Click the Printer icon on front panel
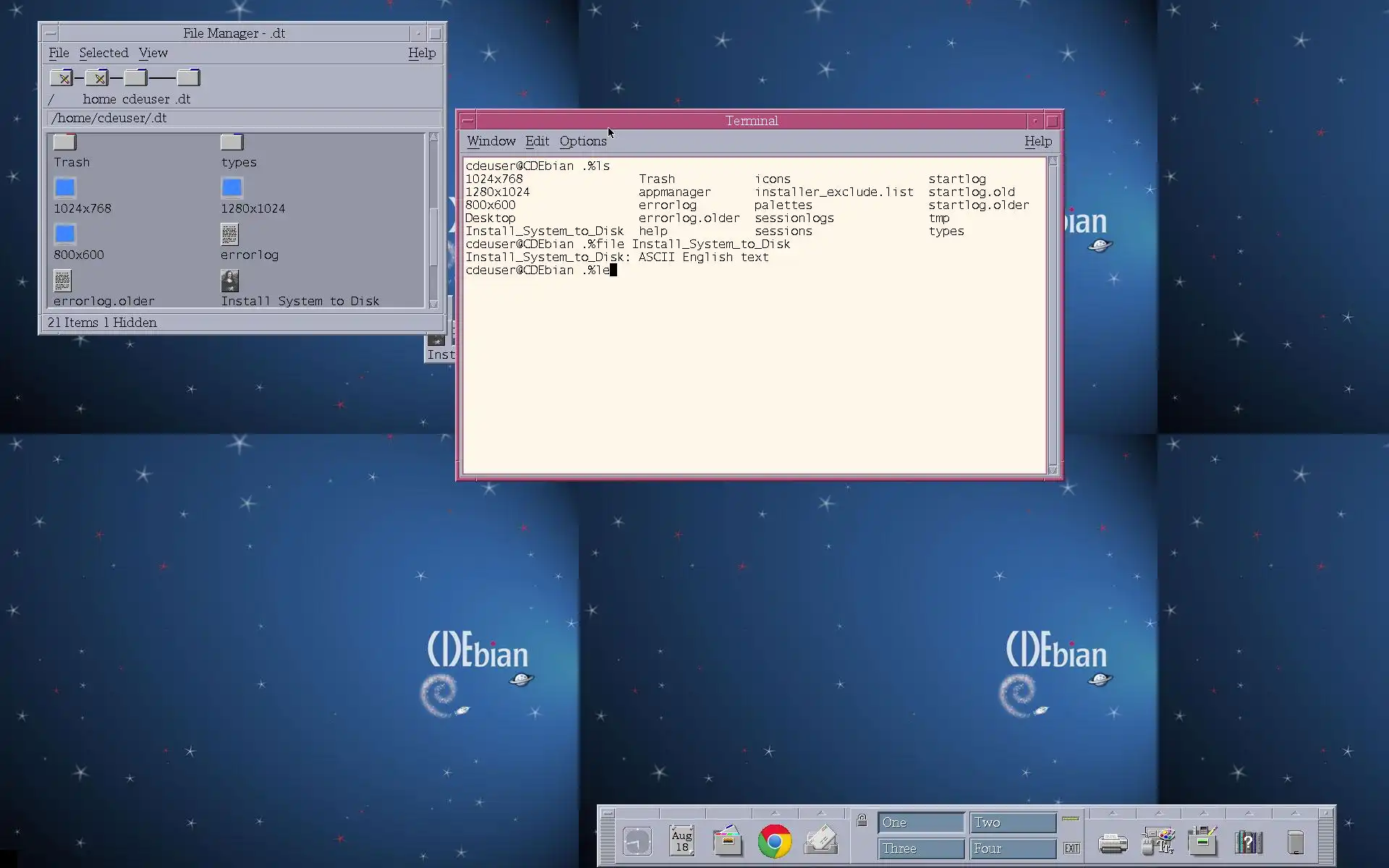Screen dimensions: 1389x868 [x=1112, y=843]
